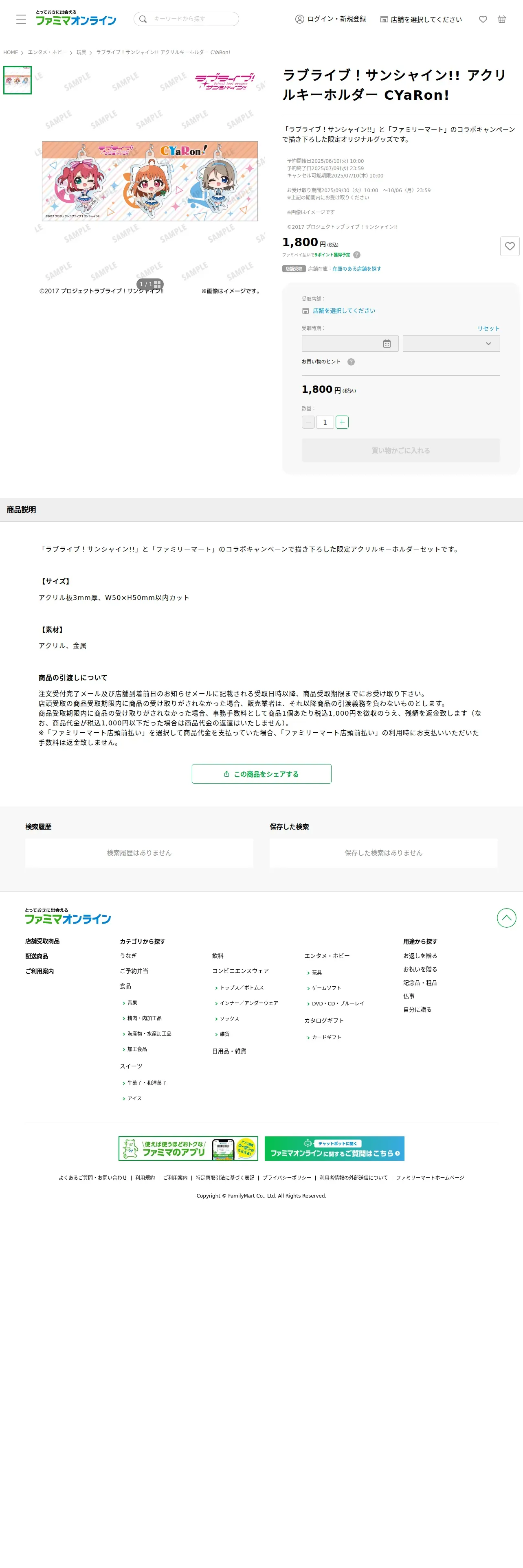Open the 1/1 image gallery grid icon
Screen dimensions: 523x1568
point(157,284)
